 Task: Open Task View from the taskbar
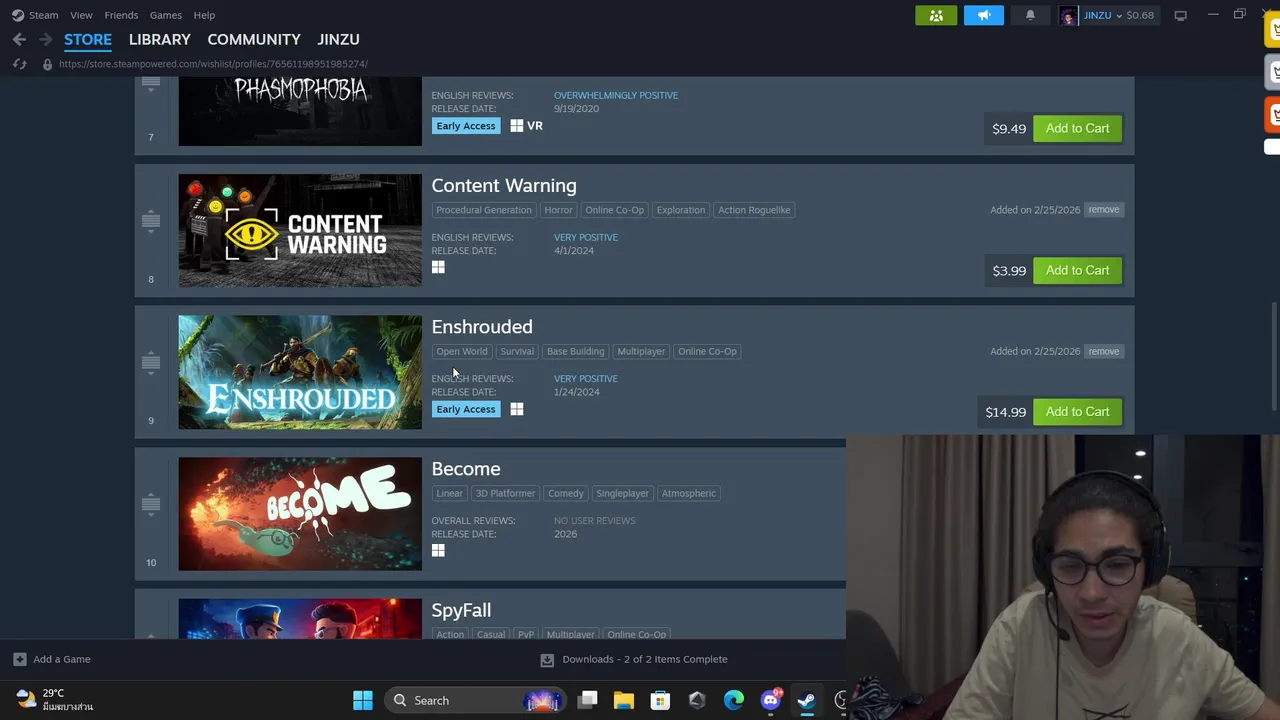coord(588,700)
